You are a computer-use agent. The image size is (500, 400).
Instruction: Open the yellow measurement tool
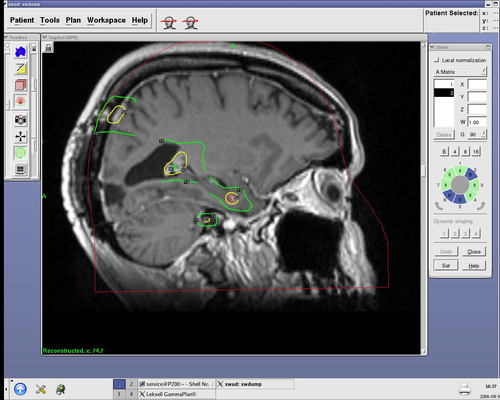[21, 68]
